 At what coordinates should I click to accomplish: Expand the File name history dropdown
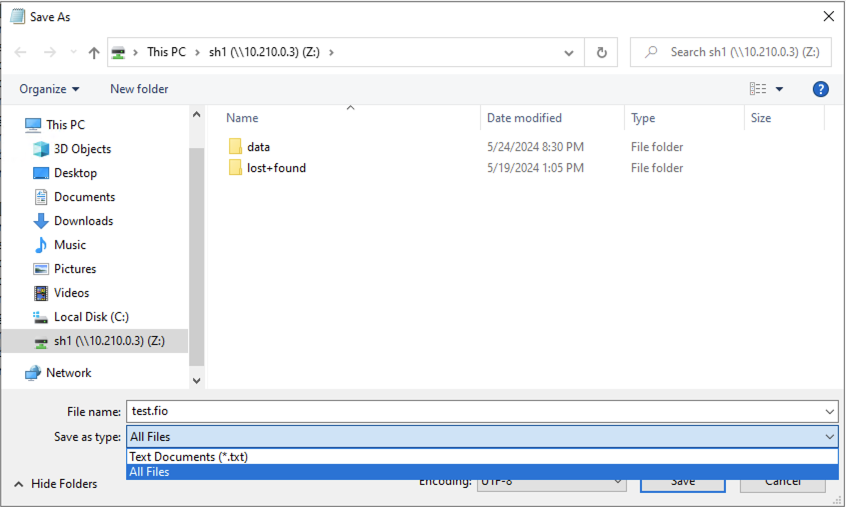point(830,411)
